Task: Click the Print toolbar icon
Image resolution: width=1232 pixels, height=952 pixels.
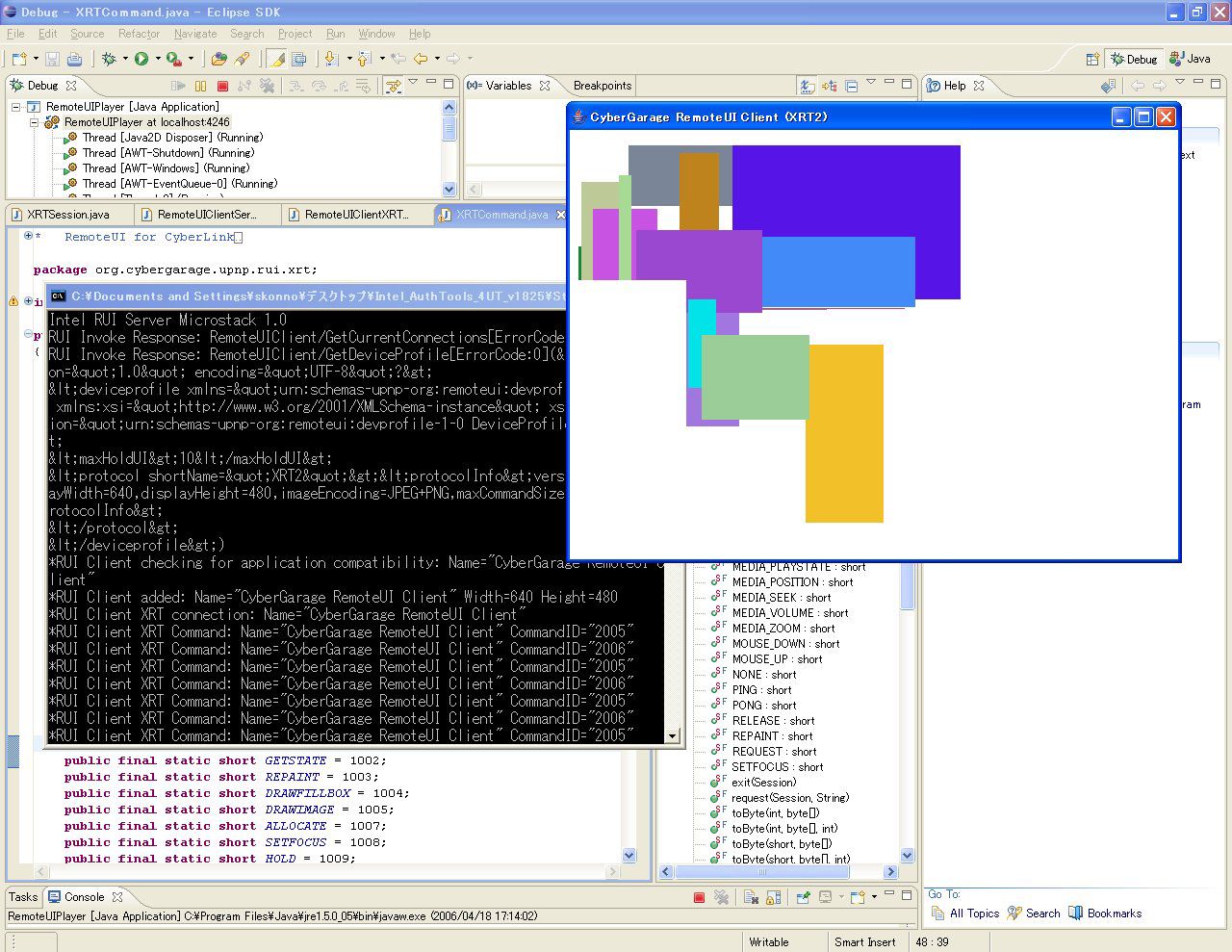Action: click(74, 60)
